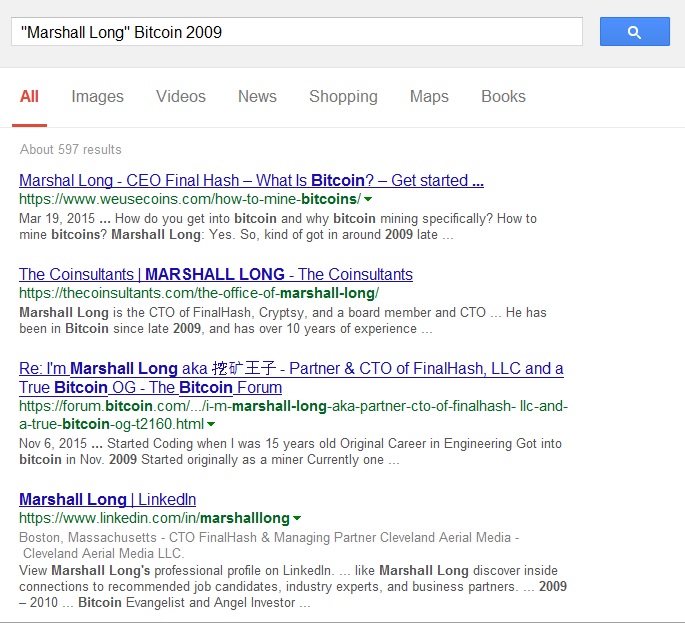Screen dimensions: 685x623
Task: Open The Coinsultants MARSHALL LONG result
Action: coord(216,274)
